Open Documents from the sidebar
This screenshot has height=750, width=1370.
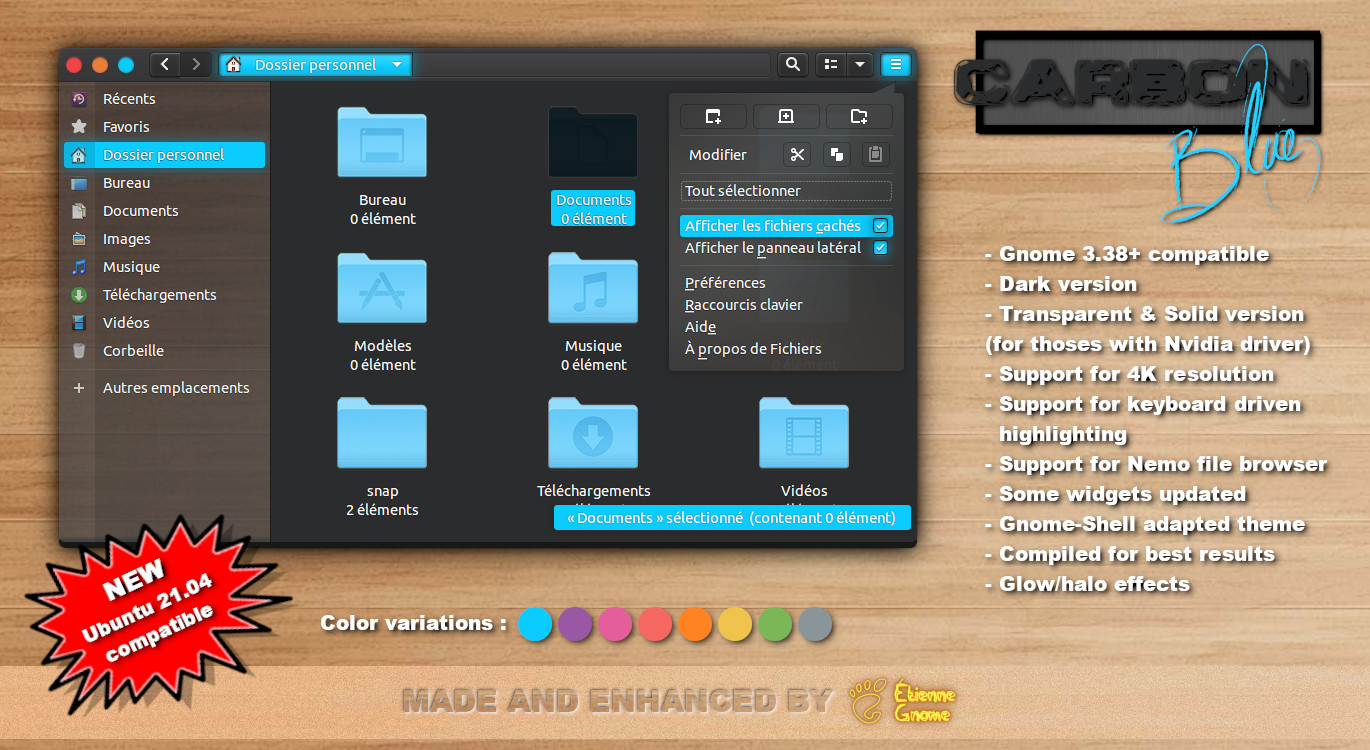coord(165,211)
